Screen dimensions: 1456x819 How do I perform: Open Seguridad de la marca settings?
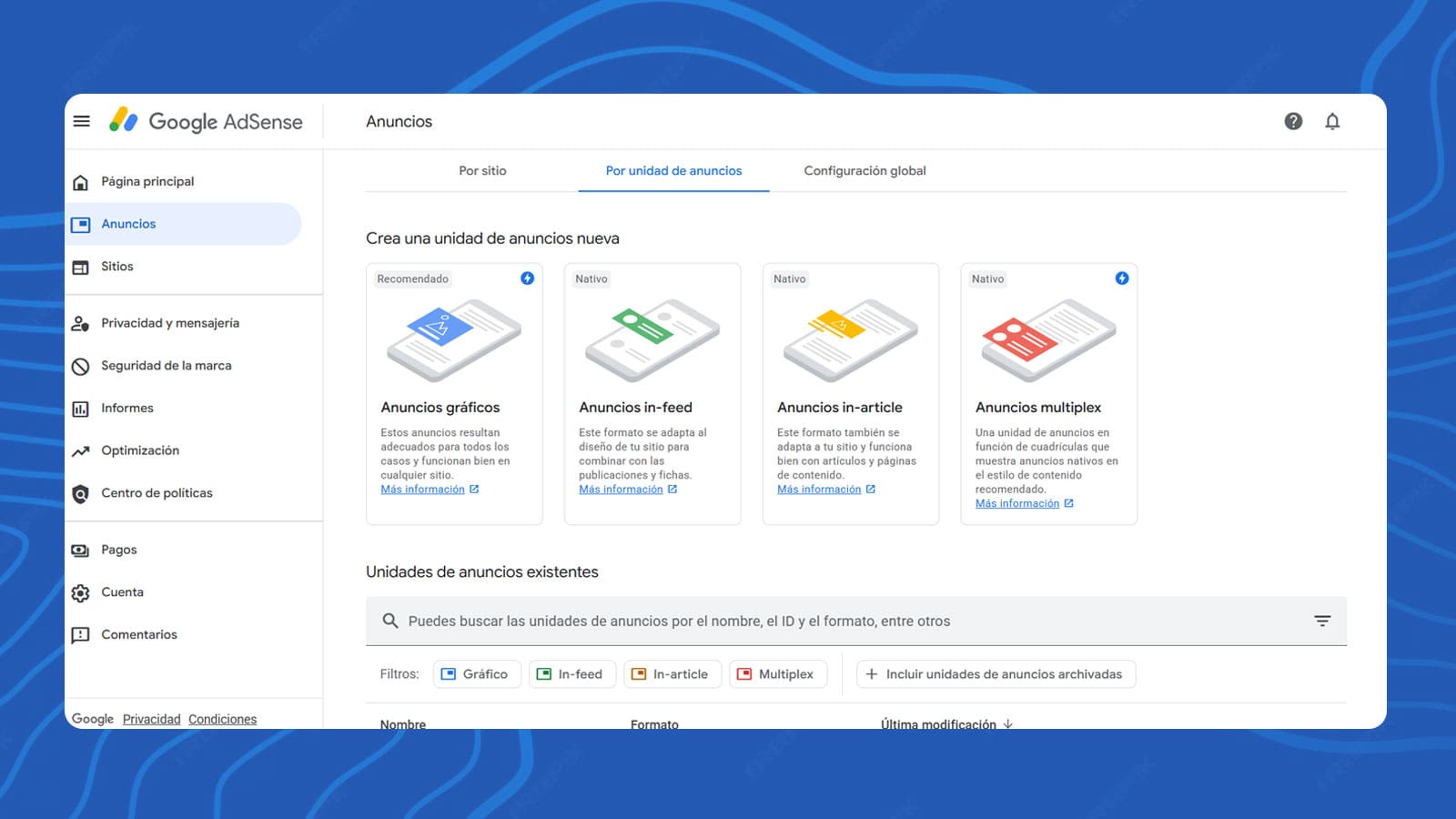pos(166,366)
